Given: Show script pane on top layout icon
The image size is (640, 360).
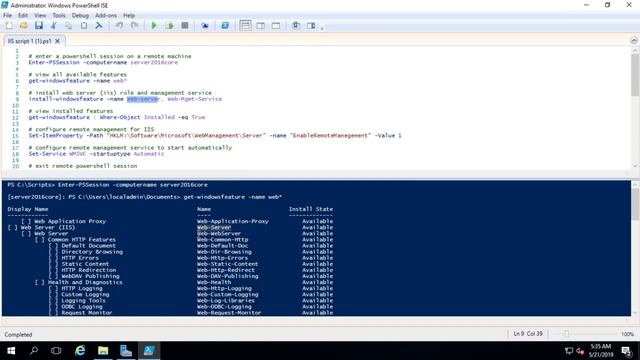Looking at the screenshot, I should coord(245,25).
